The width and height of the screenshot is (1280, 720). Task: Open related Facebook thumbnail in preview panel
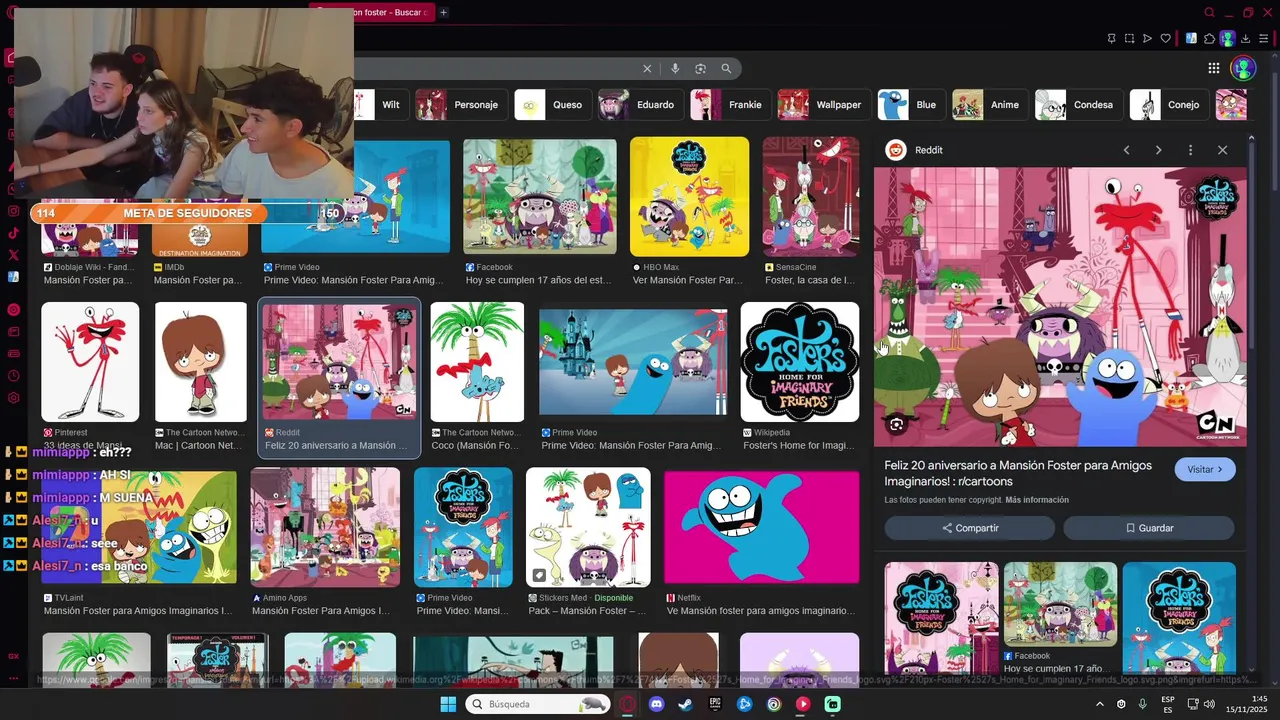tap(1060, 605)
